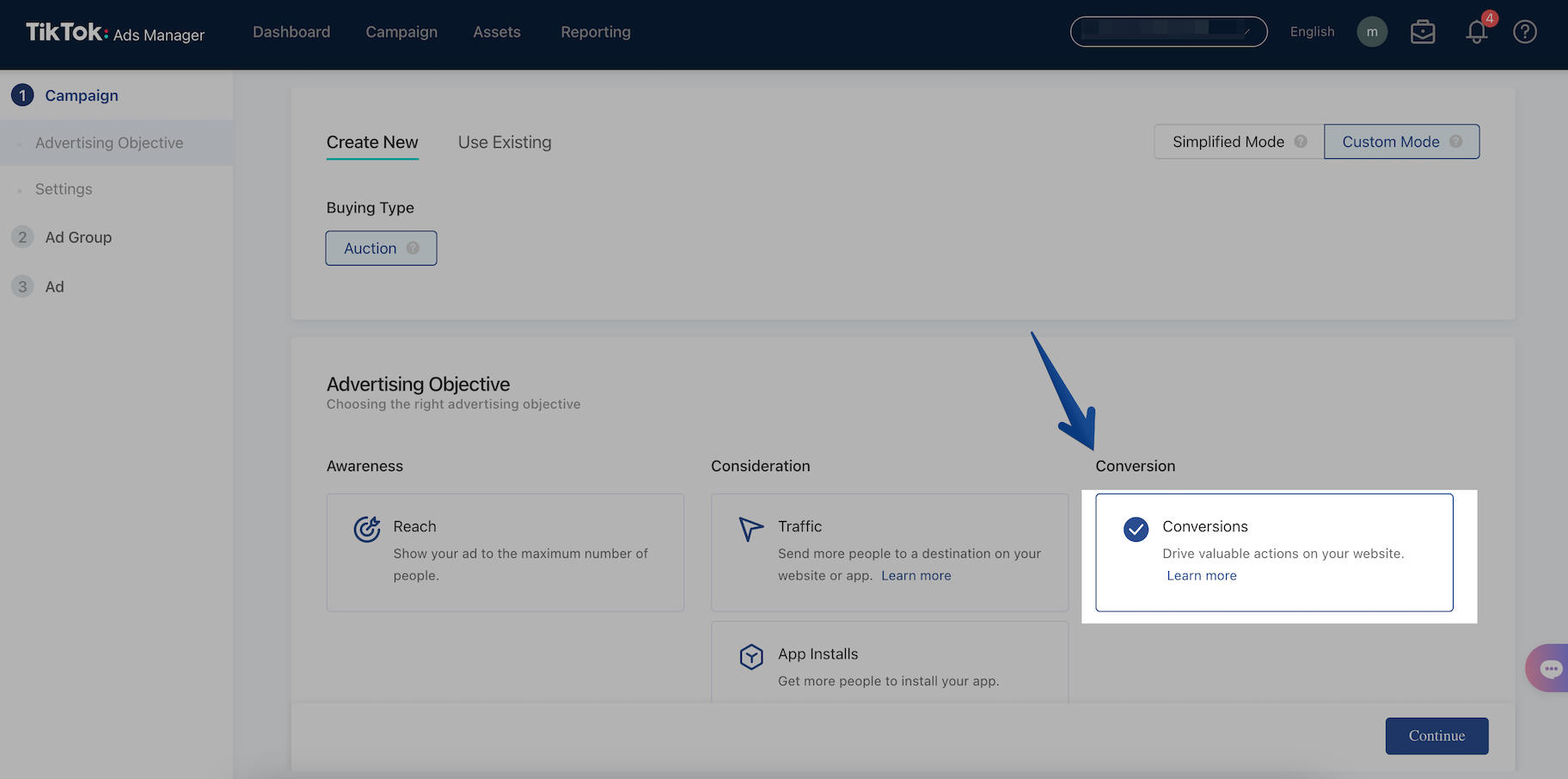Select the Reach objective card
The height and width of the screenshot is (779, 1568).
[x=505, y=552]
